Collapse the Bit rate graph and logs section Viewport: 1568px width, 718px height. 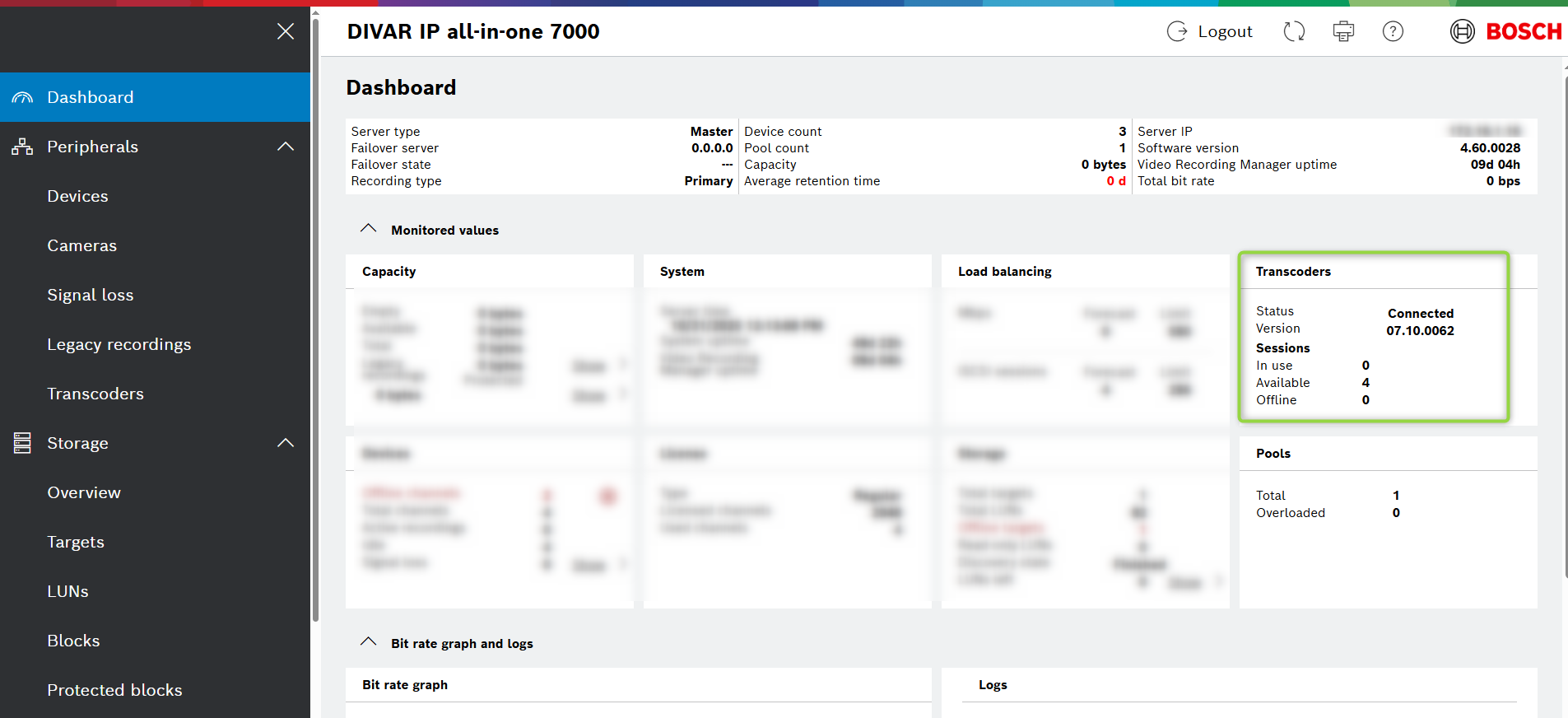pyautogui.click(x=368, y=642)
